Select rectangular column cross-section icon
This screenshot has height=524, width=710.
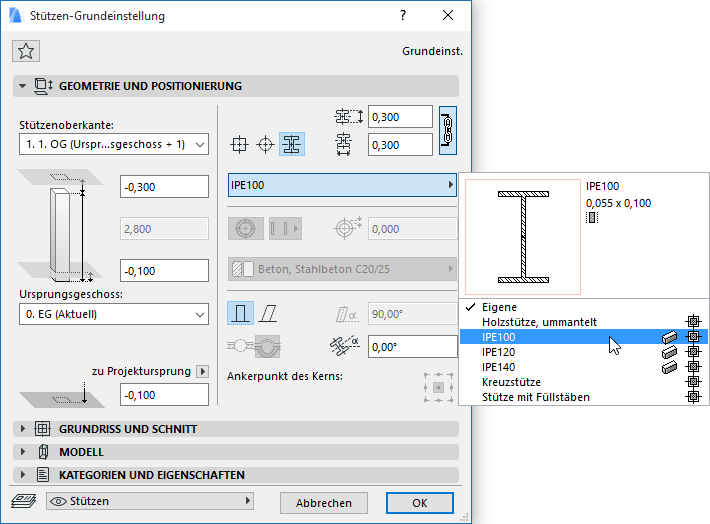[239, 144]
